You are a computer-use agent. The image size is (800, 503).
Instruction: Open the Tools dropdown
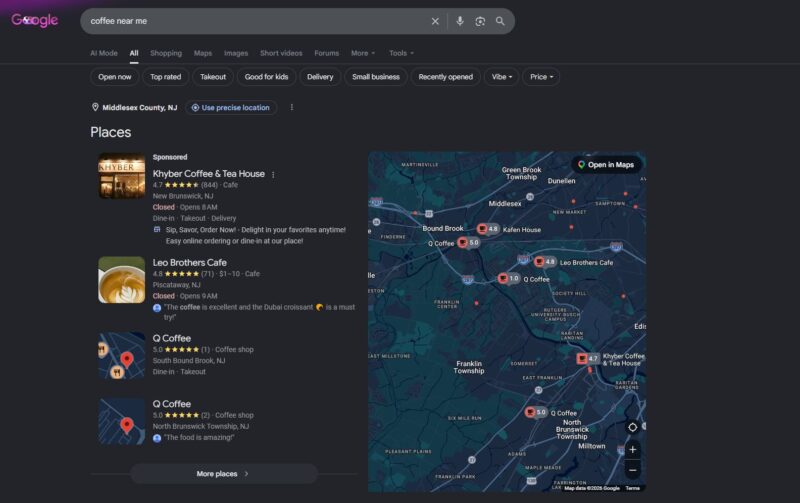tap(402, 53)
